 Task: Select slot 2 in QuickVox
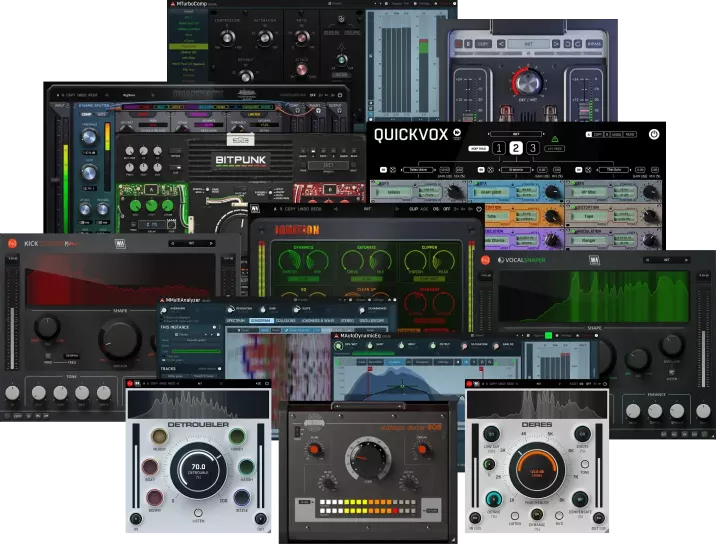pos(515,149)
